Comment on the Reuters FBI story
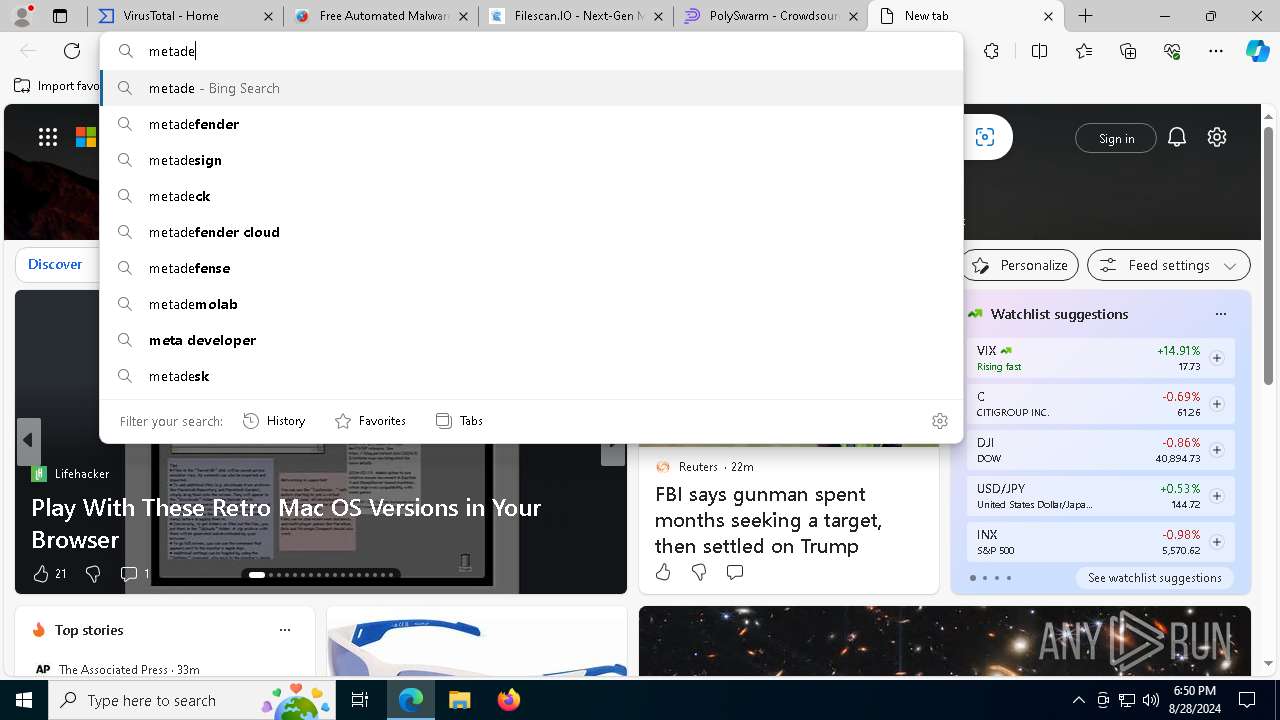This screenshot has width=1280, height=720. tap(735, 572)
